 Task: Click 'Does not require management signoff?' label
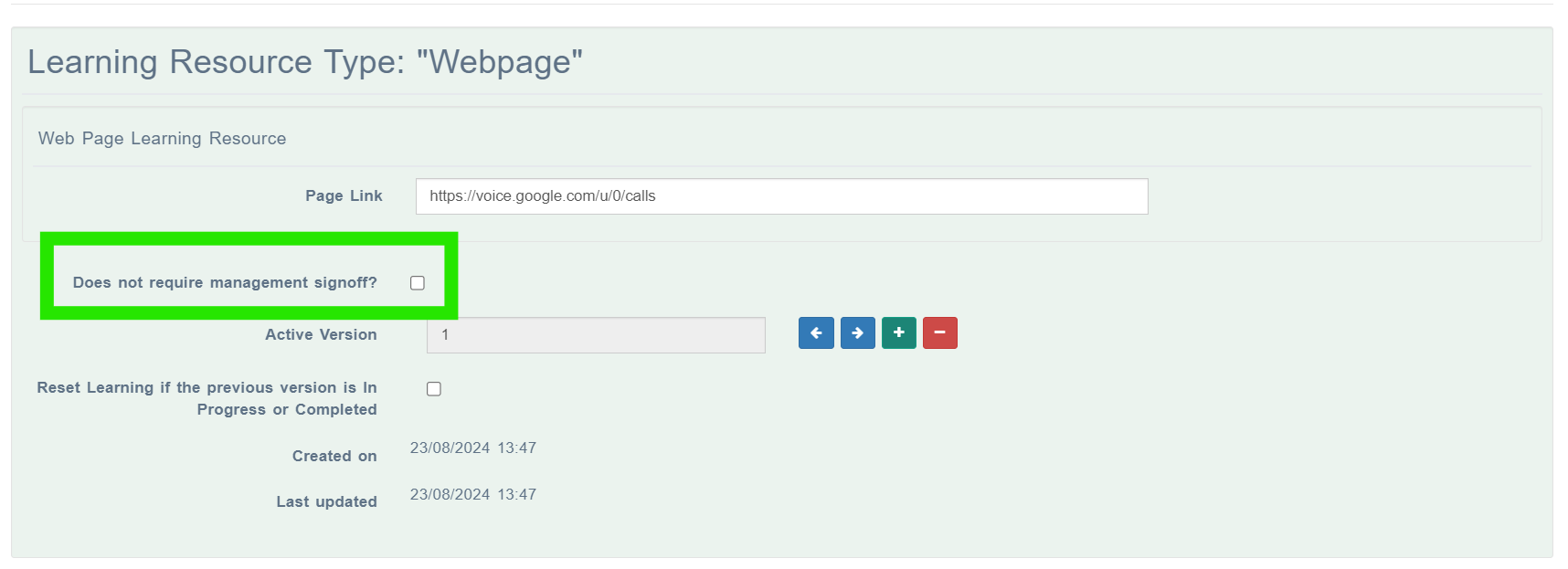pyautogui.click(x=225, y=283)
